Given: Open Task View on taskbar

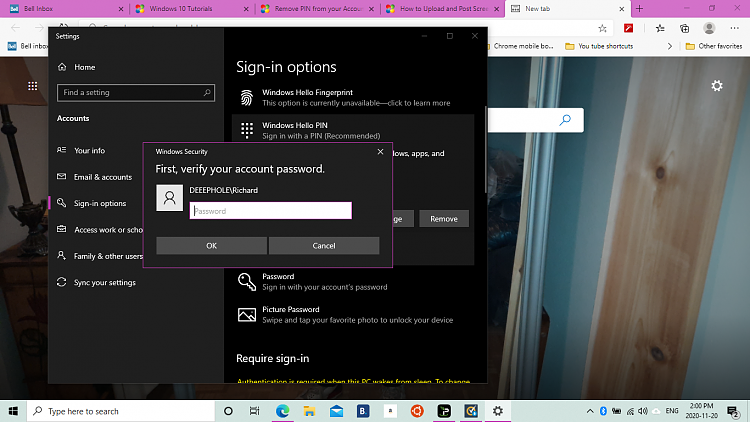Looking at the screenshot, I should tap(254, 411).
